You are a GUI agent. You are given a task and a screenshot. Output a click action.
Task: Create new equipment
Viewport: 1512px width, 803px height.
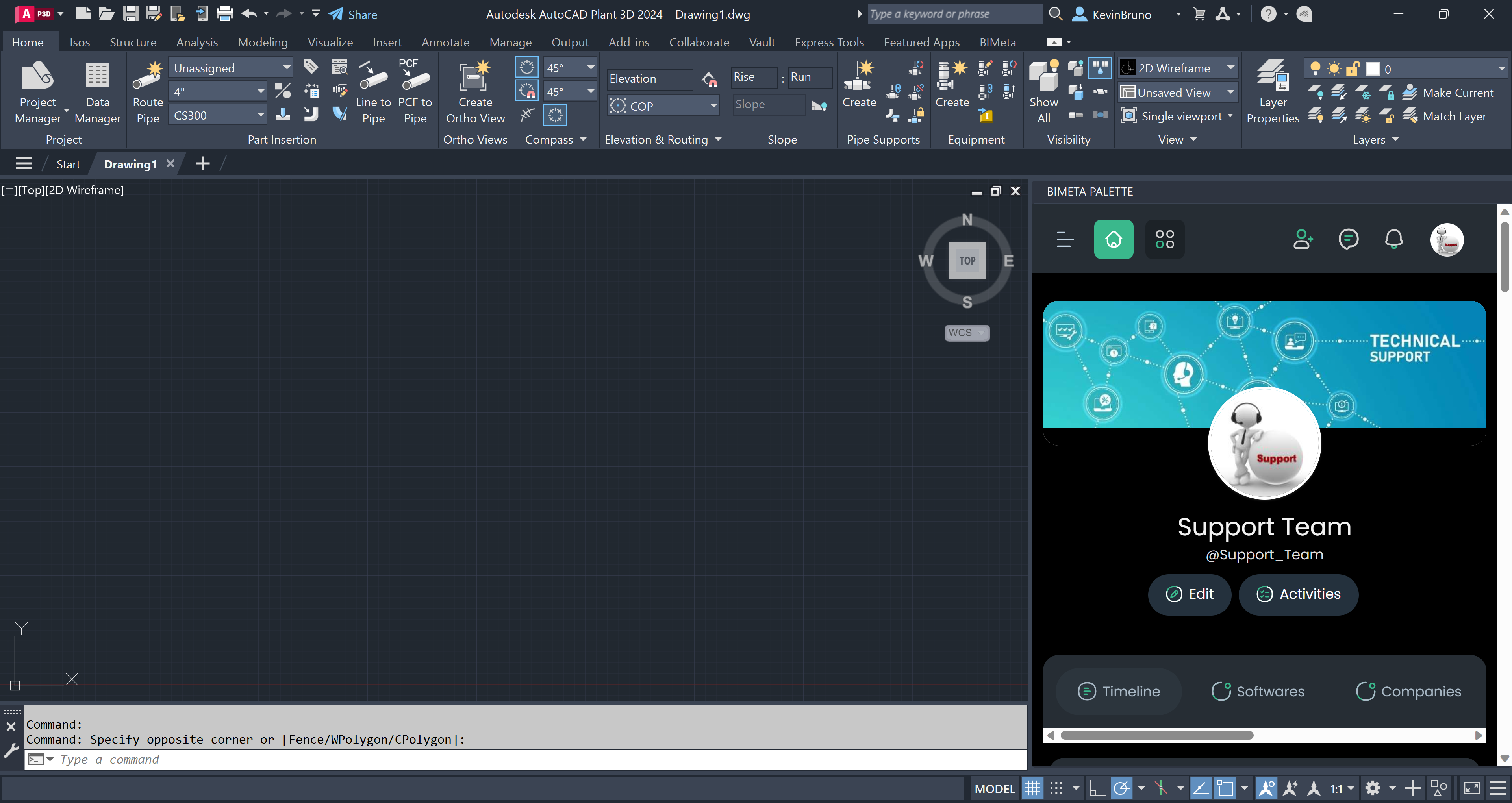[x=951, y=84]
